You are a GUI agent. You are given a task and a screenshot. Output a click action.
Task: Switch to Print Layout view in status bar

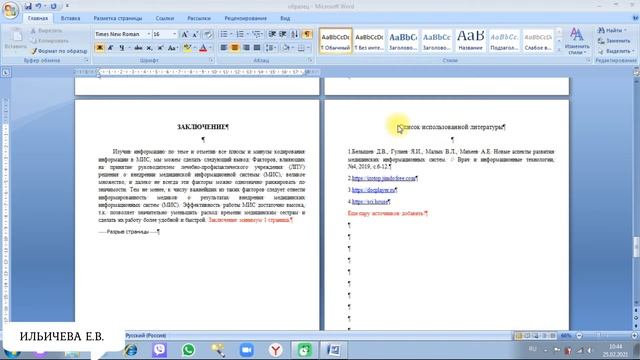click(519, 336)
